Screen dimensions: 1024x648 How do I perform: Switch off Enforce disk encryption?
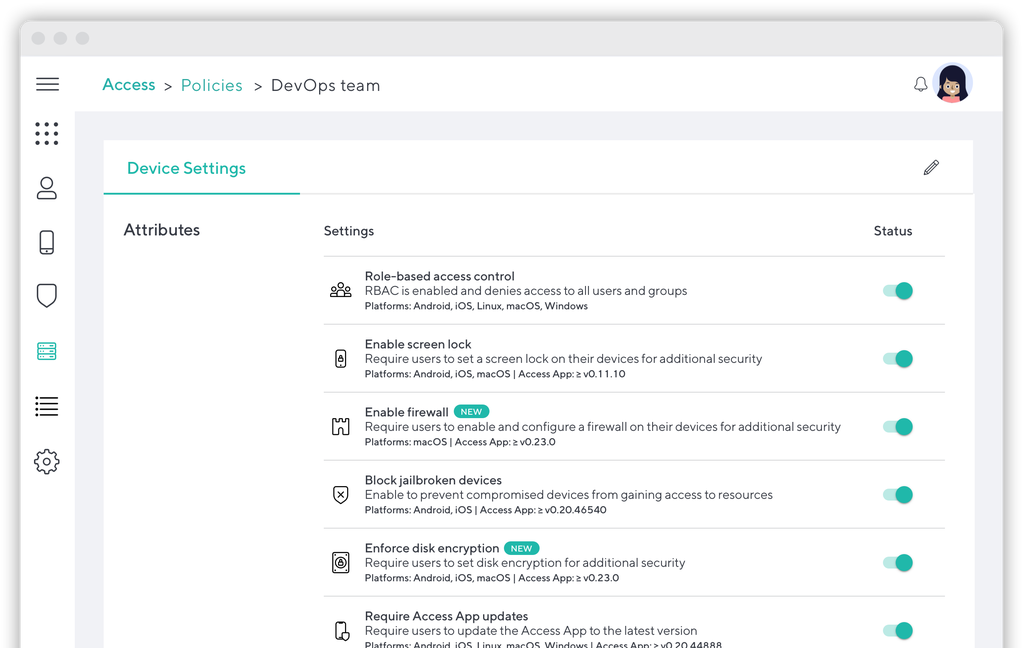[x=898, y=563]
